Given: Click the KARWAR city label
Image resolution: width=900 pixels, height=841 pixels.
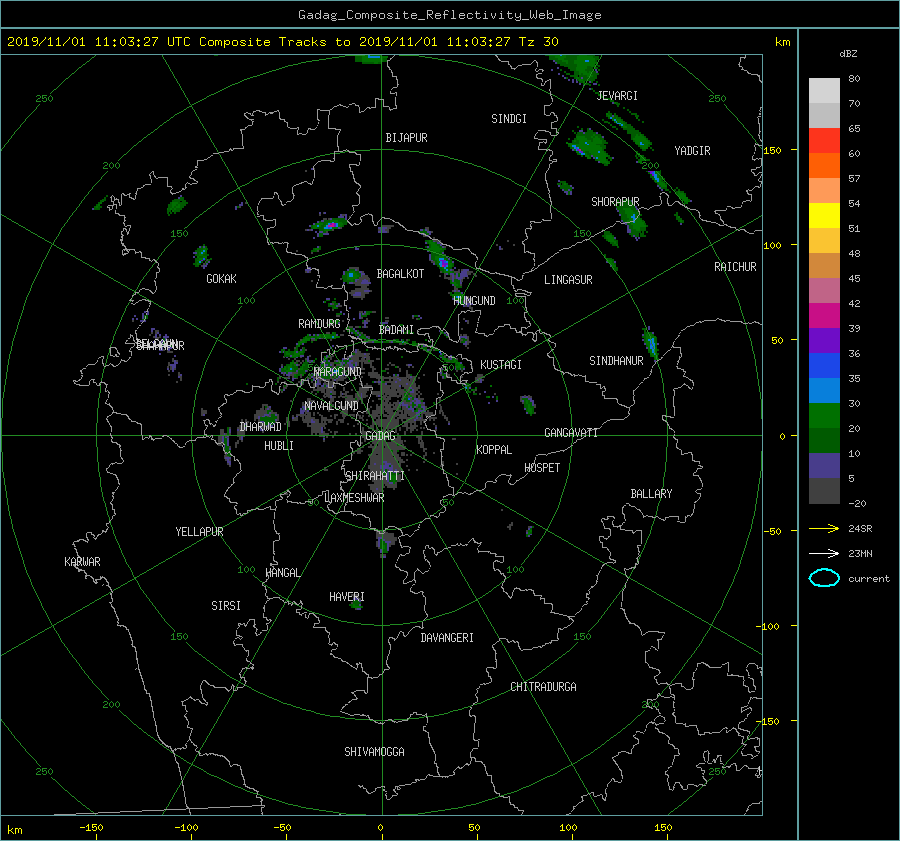Looking at the screenshot, I should pos(82,562).
